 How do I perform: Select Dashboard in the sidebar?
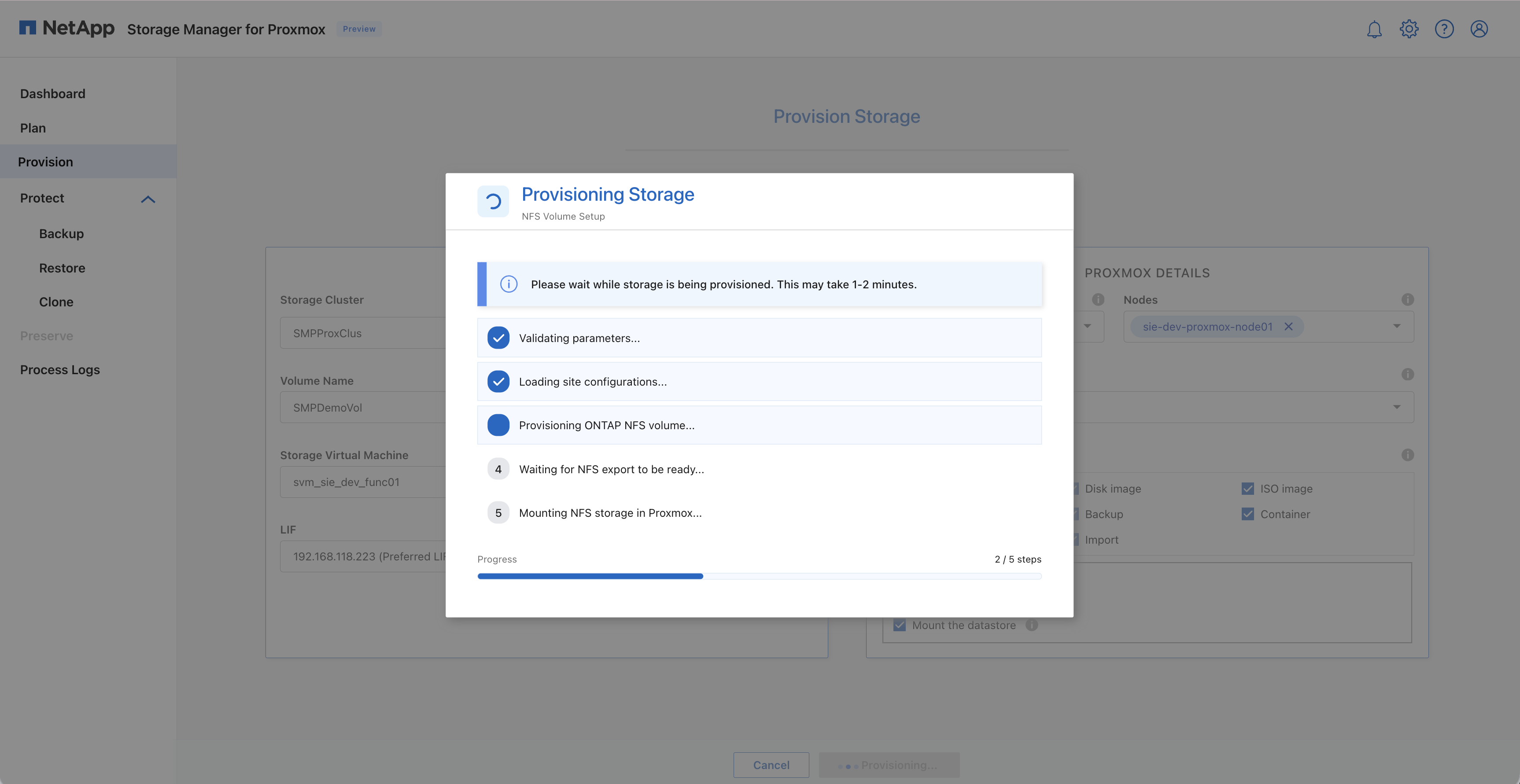[x=52, y=93]
